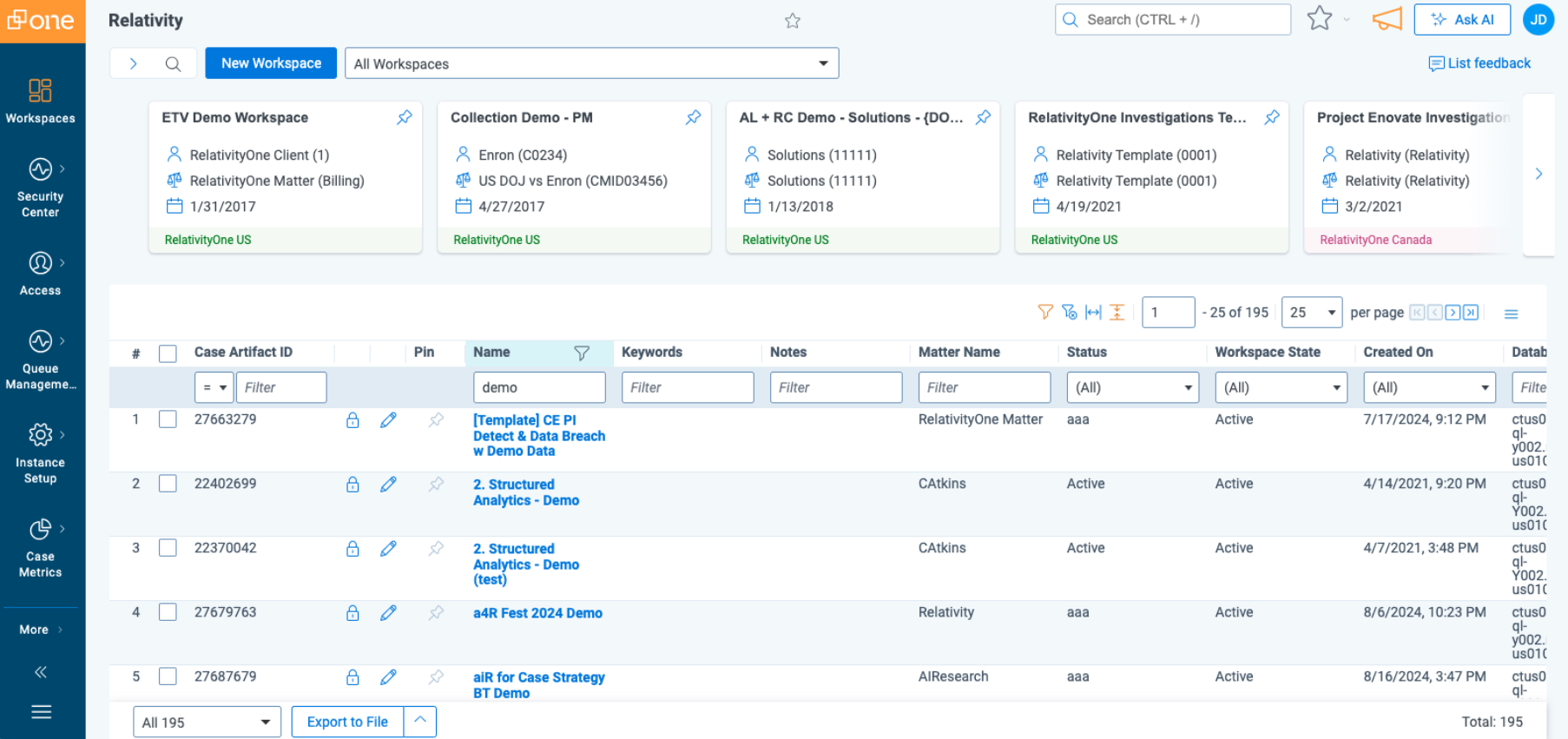Open the Workspaces sidebar section

pyautogui.click(x=41, y=101)
